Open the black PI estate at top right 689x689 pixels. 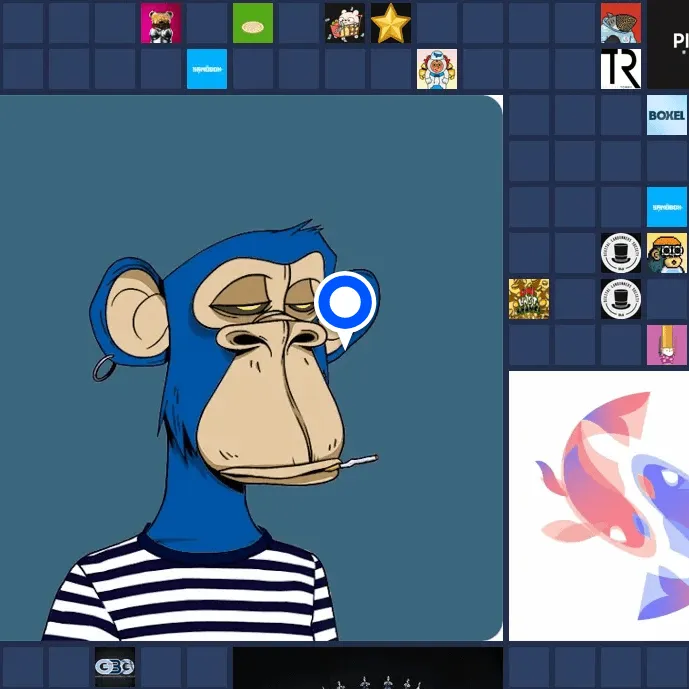668,46
